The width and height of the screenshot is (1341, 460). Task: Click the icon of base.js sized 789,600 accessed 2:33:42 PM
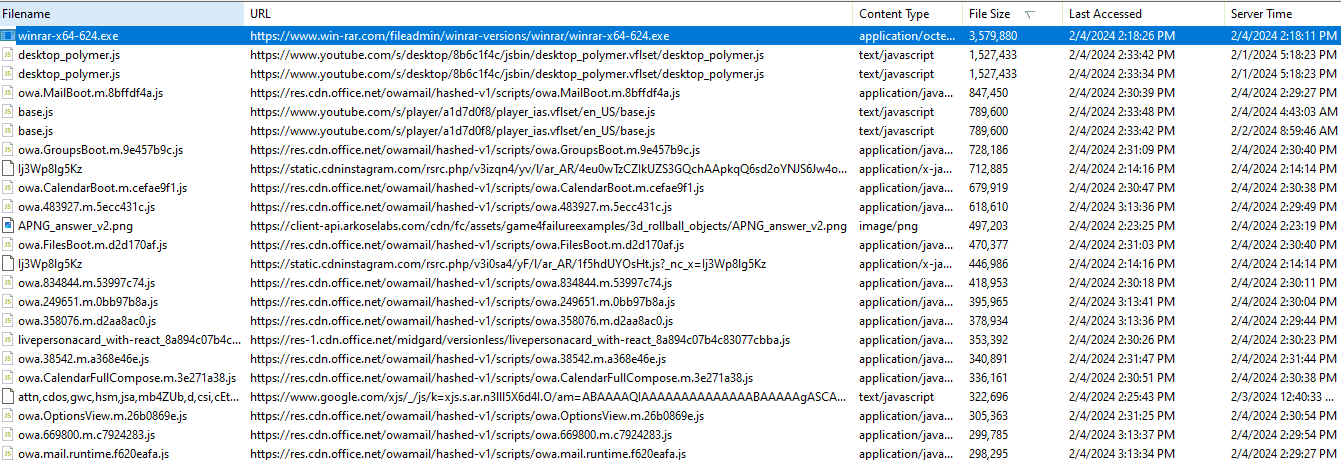pyautogui.click(x=8, y=130)
